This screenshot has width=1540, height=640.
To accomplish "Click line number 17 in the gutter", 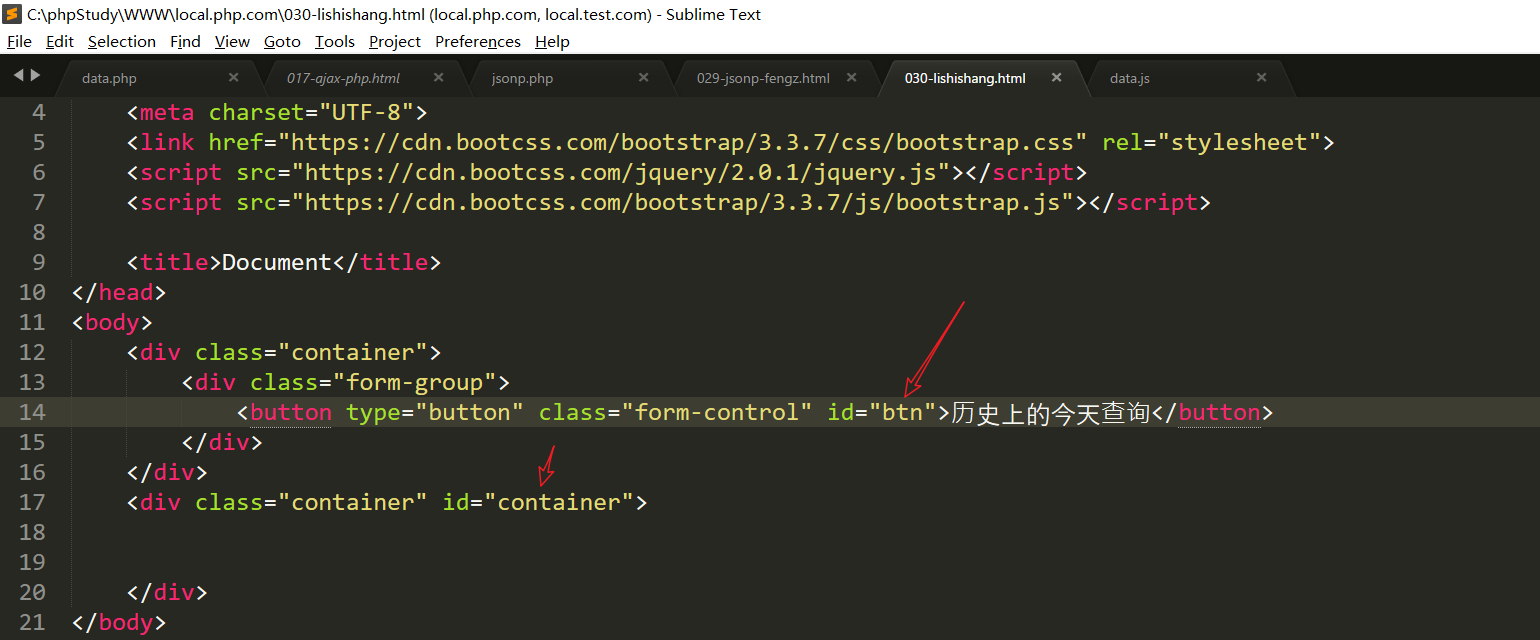I will pyautogui.click(x=32, y=502).
